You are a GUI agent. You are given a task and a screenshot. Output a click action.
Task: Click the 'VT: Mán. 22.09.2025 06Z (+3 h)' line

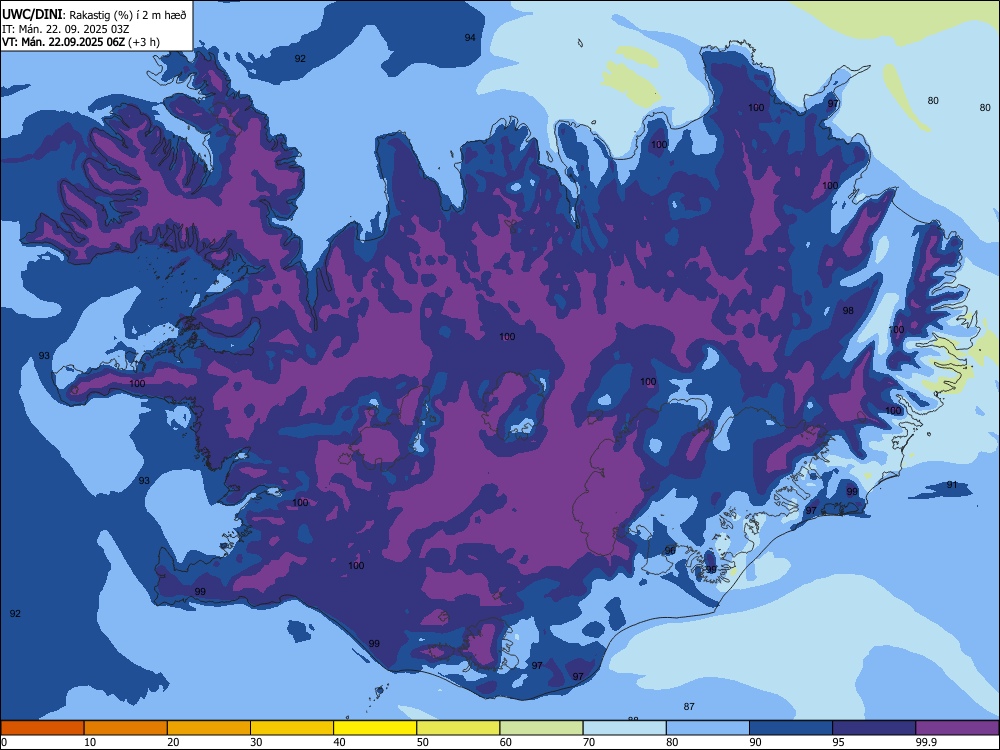tap(81, 42)
